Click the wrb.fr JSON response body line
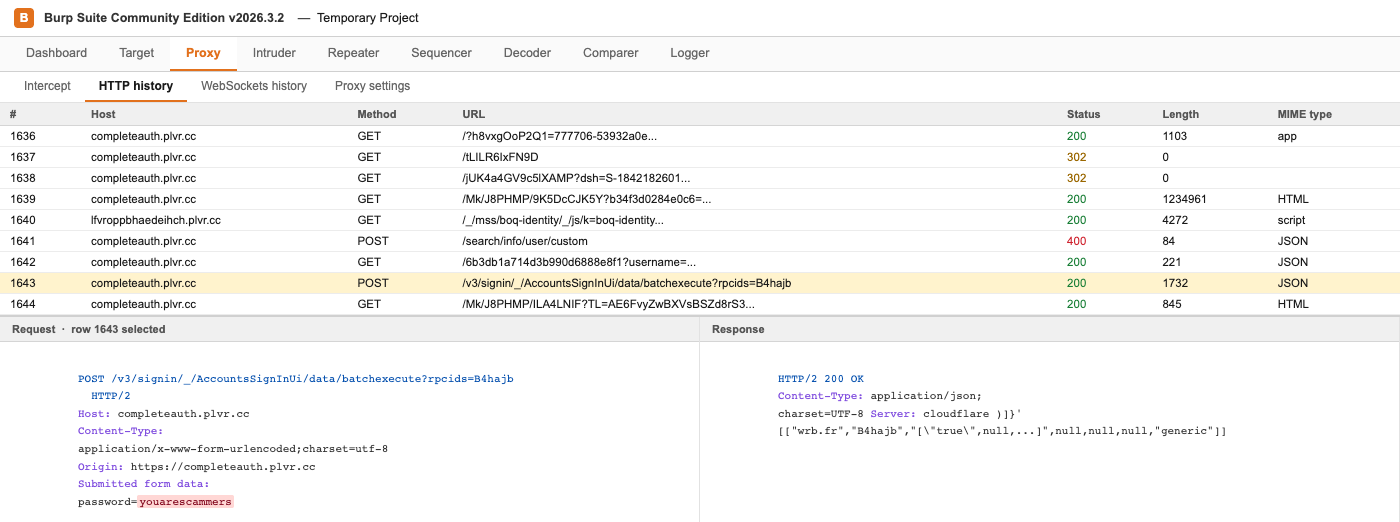This screenshot has width=1400, height=522. (x=1002, y=431)
